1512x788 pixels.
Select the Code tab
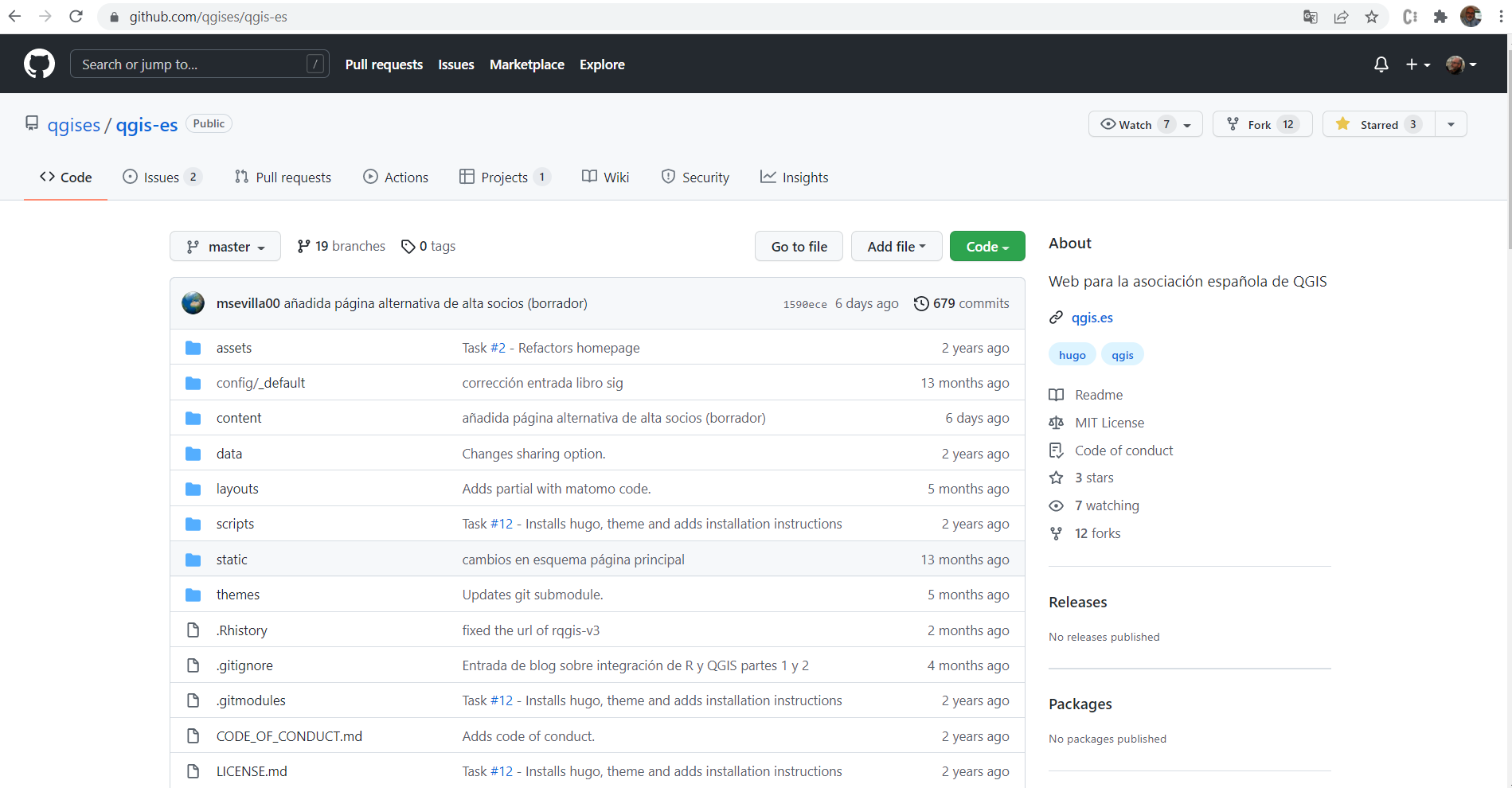[x=66, y=177]
